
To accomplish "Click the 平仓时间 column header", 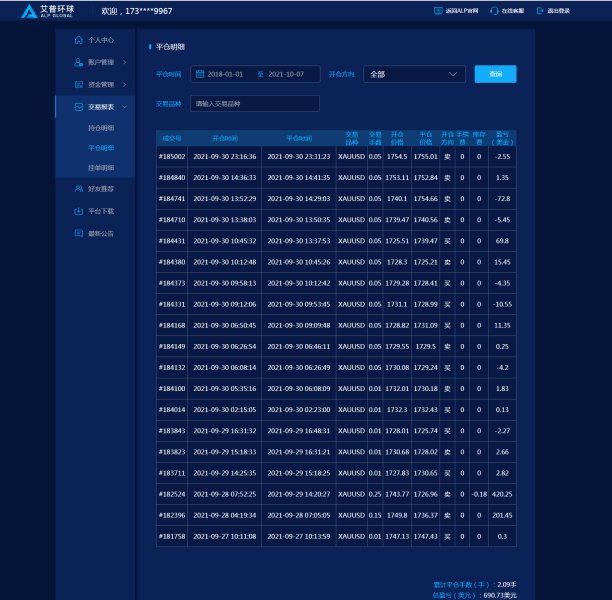I will click(x=299, y=138).
